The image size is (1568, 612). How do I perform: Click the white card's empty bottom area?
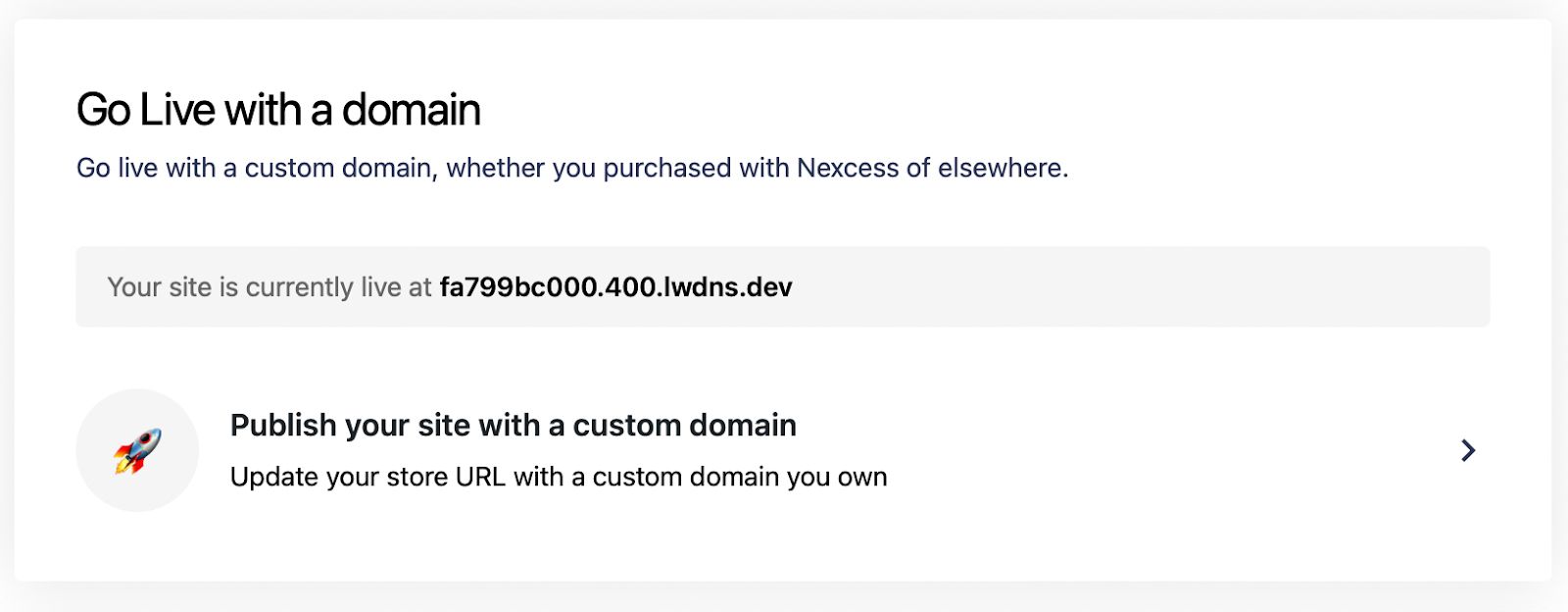(x=784, y=551)
